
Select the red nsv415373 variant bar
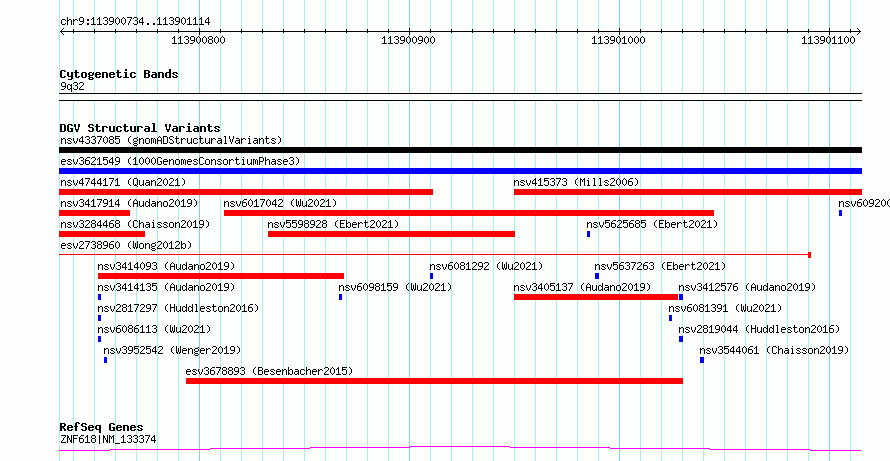[688, 192]
